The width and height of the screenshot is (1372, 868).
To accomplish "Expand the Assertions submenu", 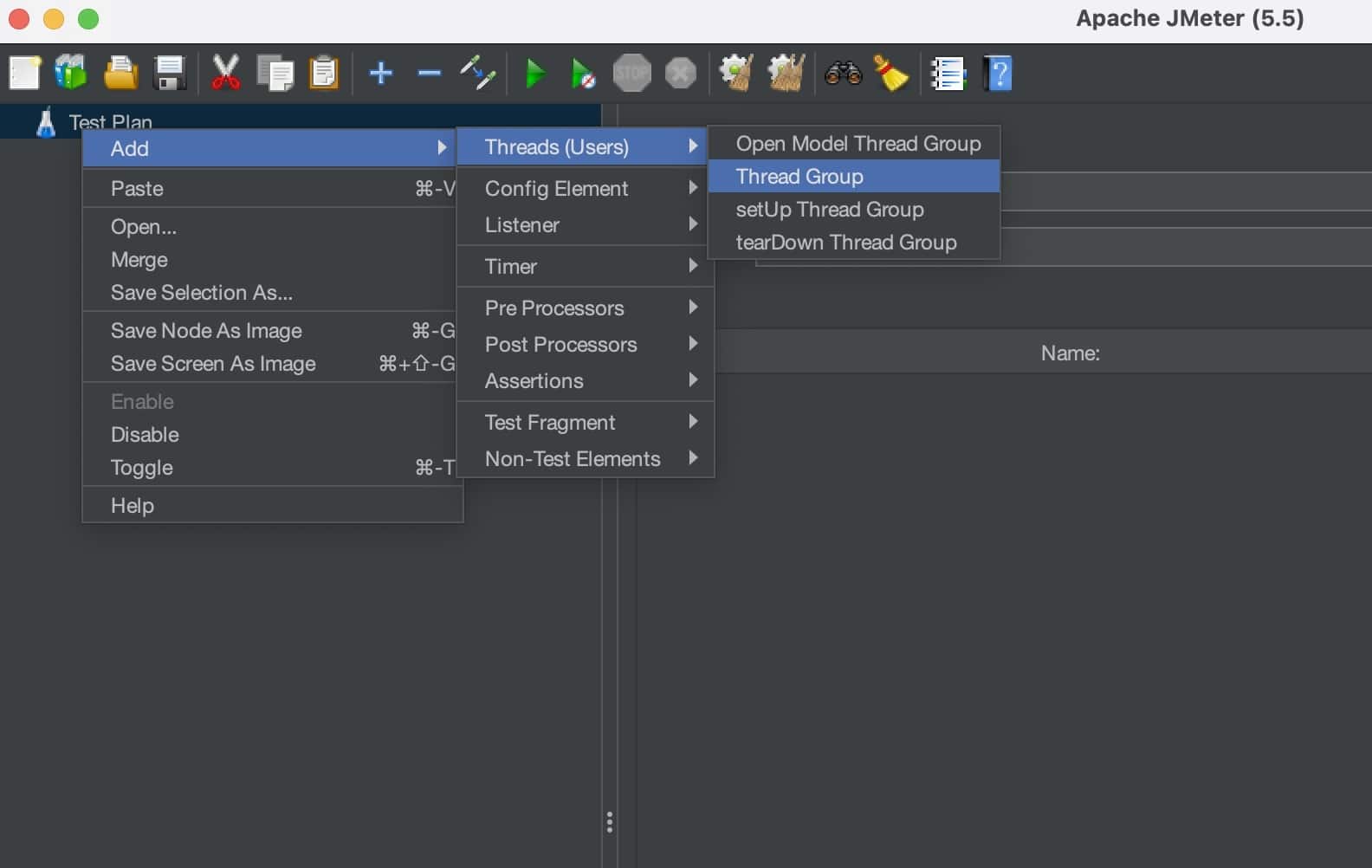I will pyautogui.click(x=585, y=380).
